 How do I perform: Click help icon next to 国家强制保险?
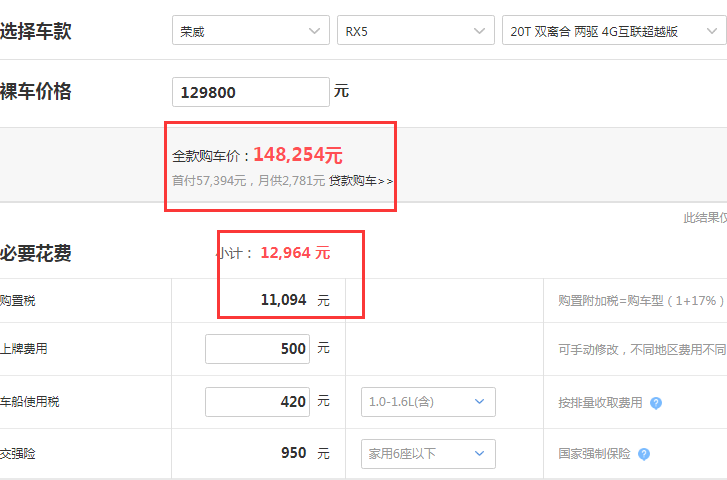tap(644, 454)
